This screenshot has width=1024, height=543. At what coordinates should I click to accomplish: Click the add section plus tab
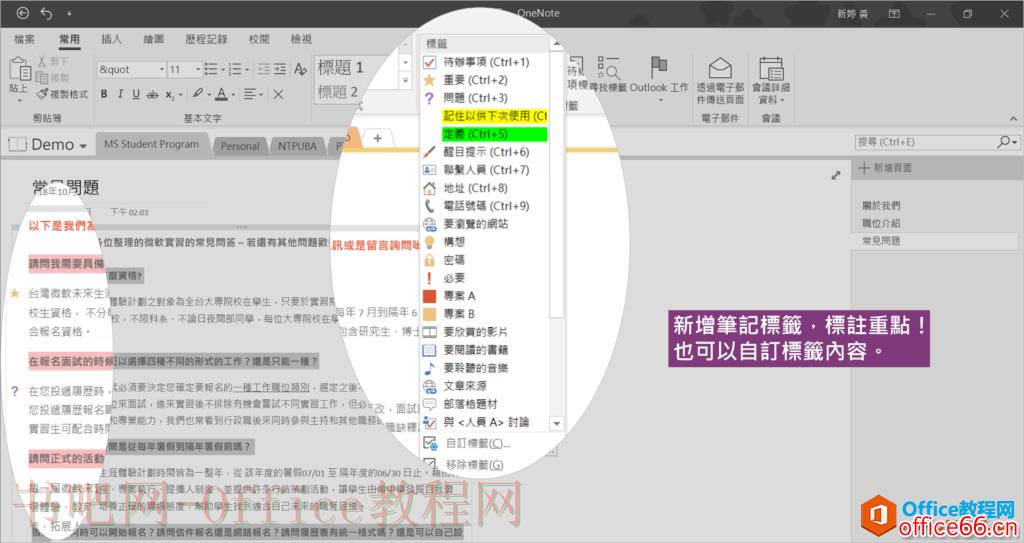pos(377,139)
